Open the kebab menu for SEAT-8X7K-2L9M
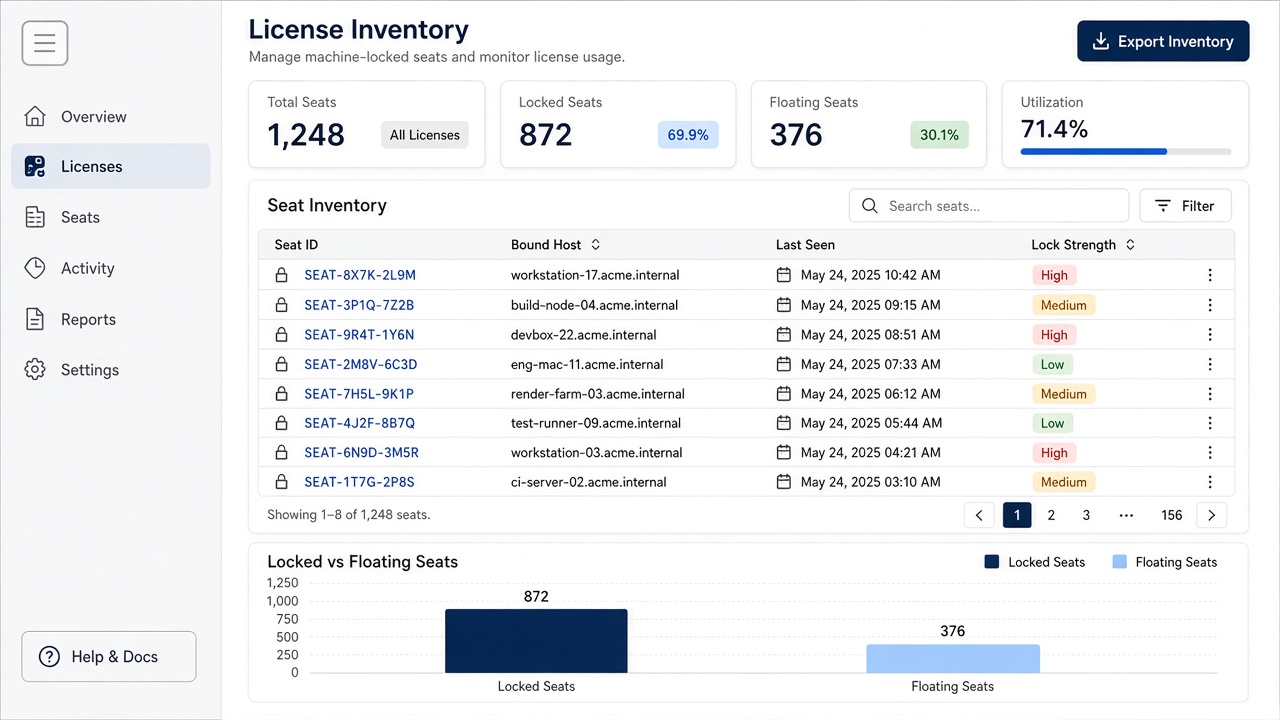The height and width of the screenshot is (720, 1280). pos(1210,275)
